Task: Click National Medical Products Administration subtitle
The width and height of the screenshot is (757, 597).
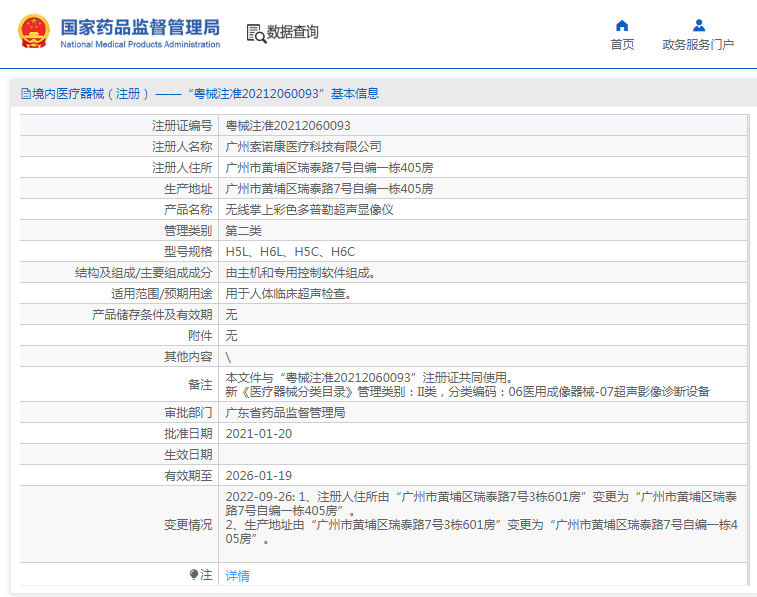Action: pos(140,44)
